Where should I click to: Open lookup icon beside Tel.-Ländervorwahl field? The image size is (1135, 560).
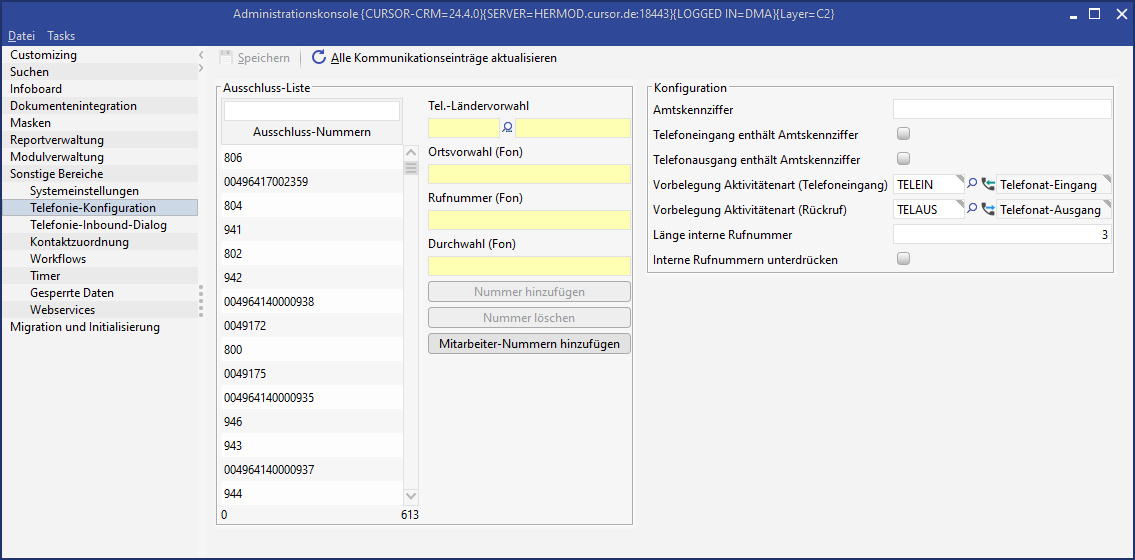click(507, 128)
